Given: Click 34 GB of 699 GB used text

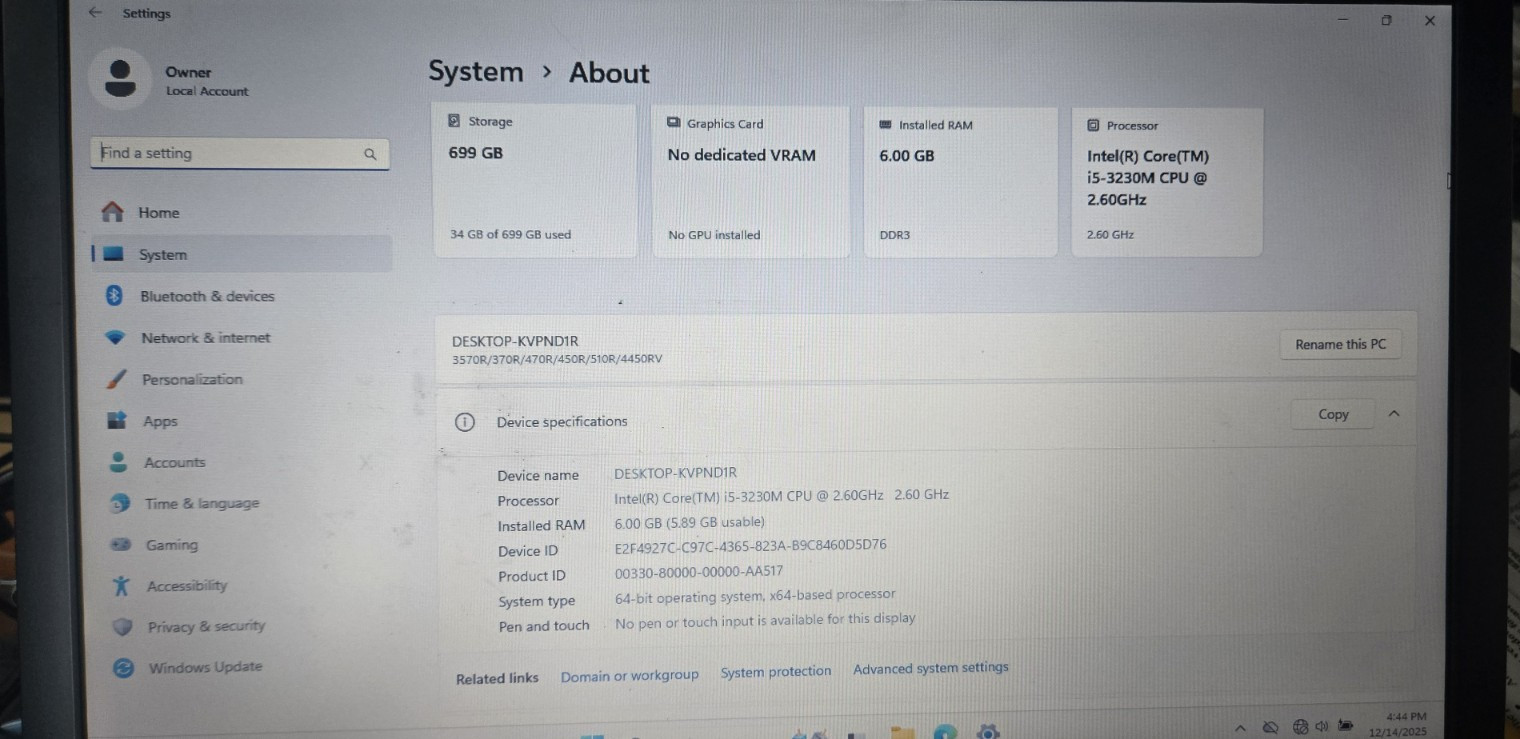Looking at the screenshot, I should click(x=510, y=235).
